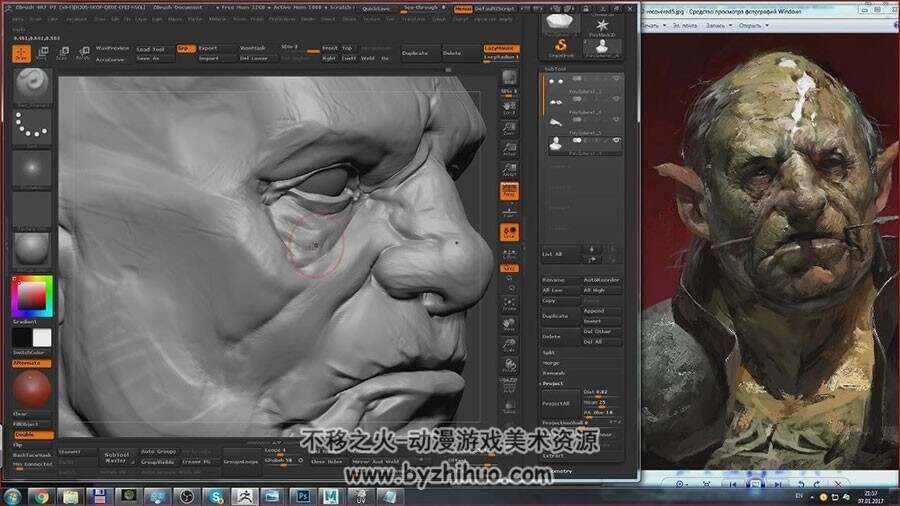Open Эл. почта dropdown in photo viewer
The image size is (900, 506).
pos(685,26)
